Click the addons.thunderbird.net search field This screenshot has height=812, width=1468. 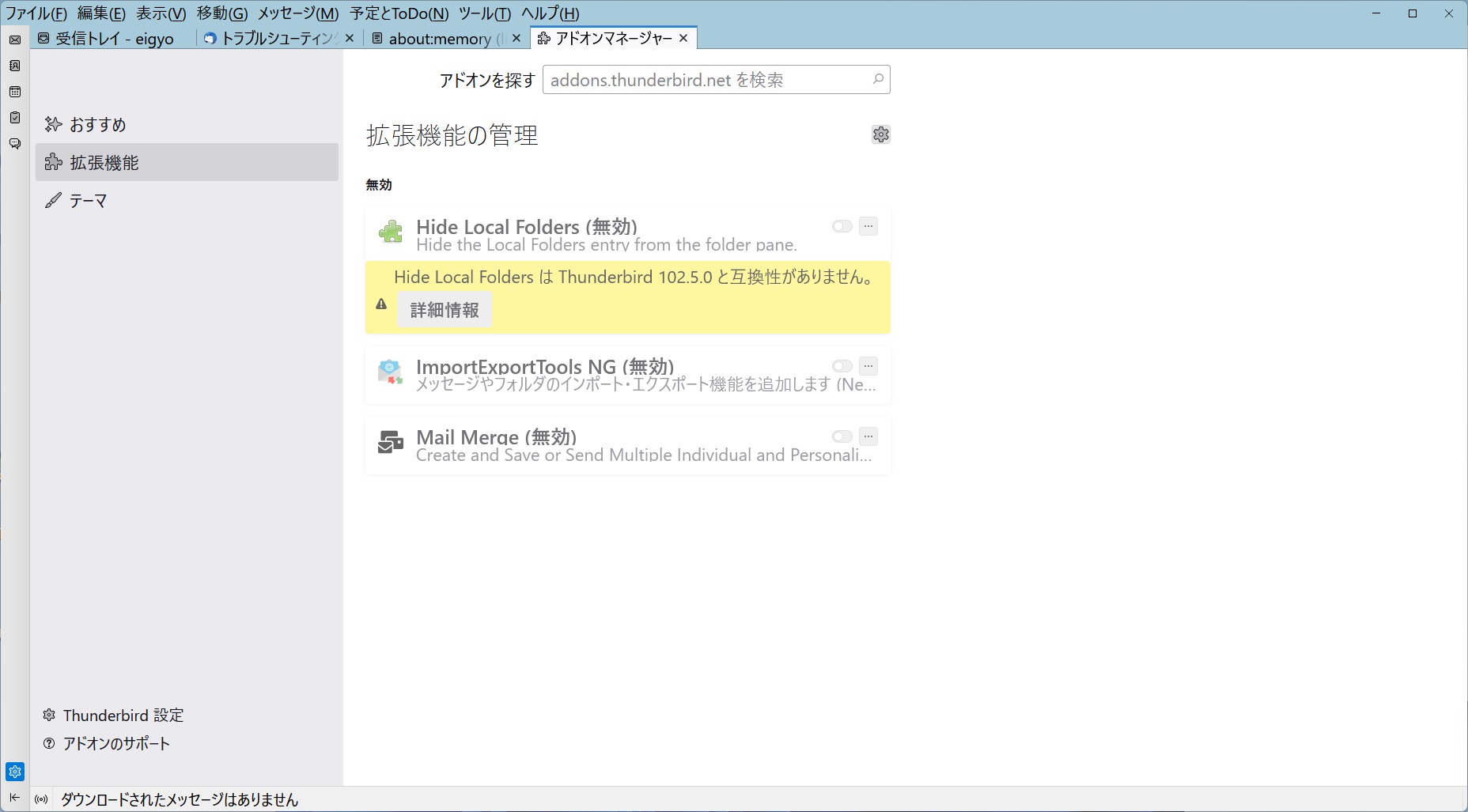(706, 80)
